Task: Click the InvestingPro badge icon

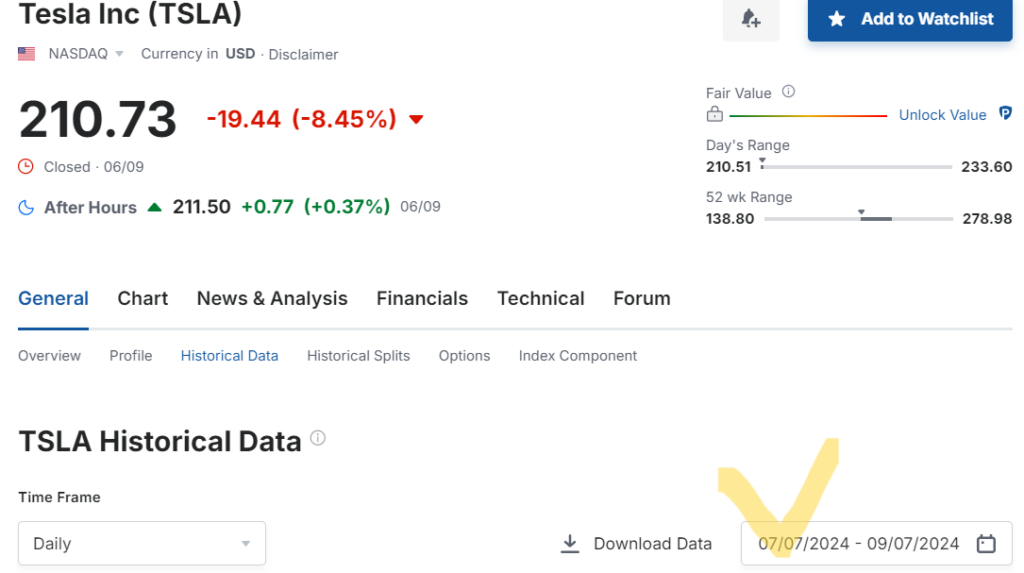Action: point(1005,115)
